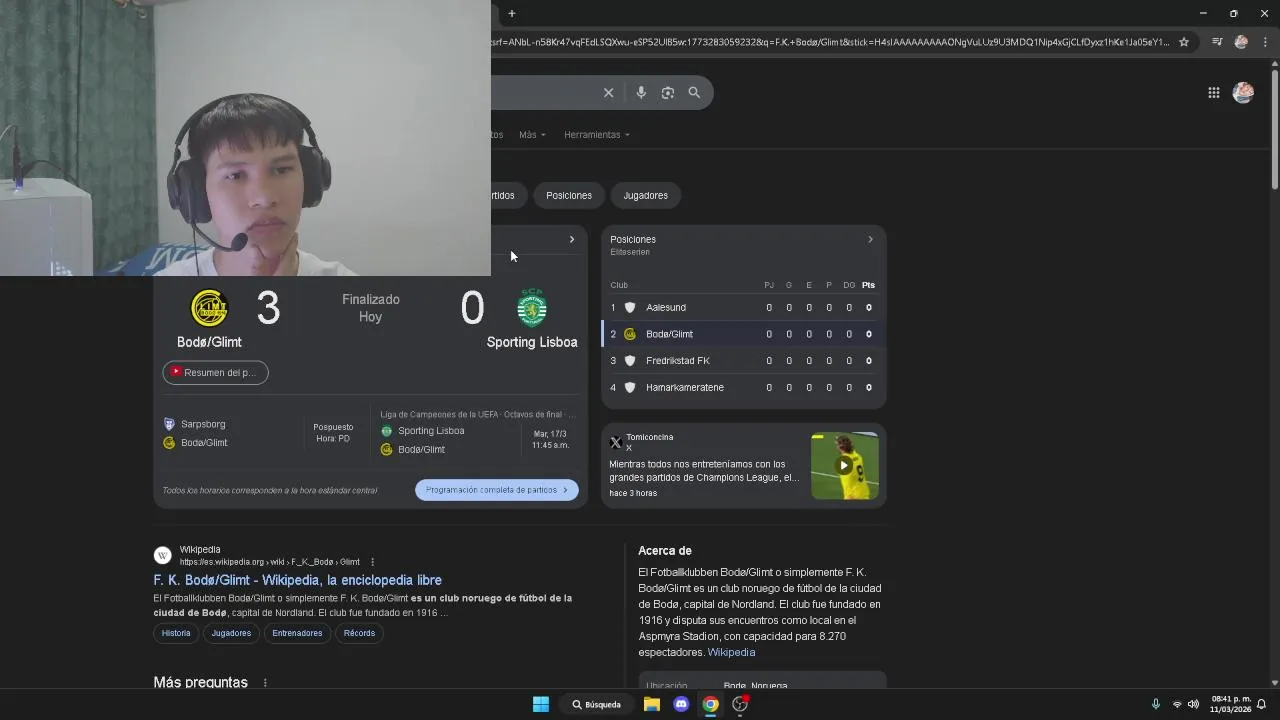Follow the Wikipedia link in Acerca de

tap(731, 652)
